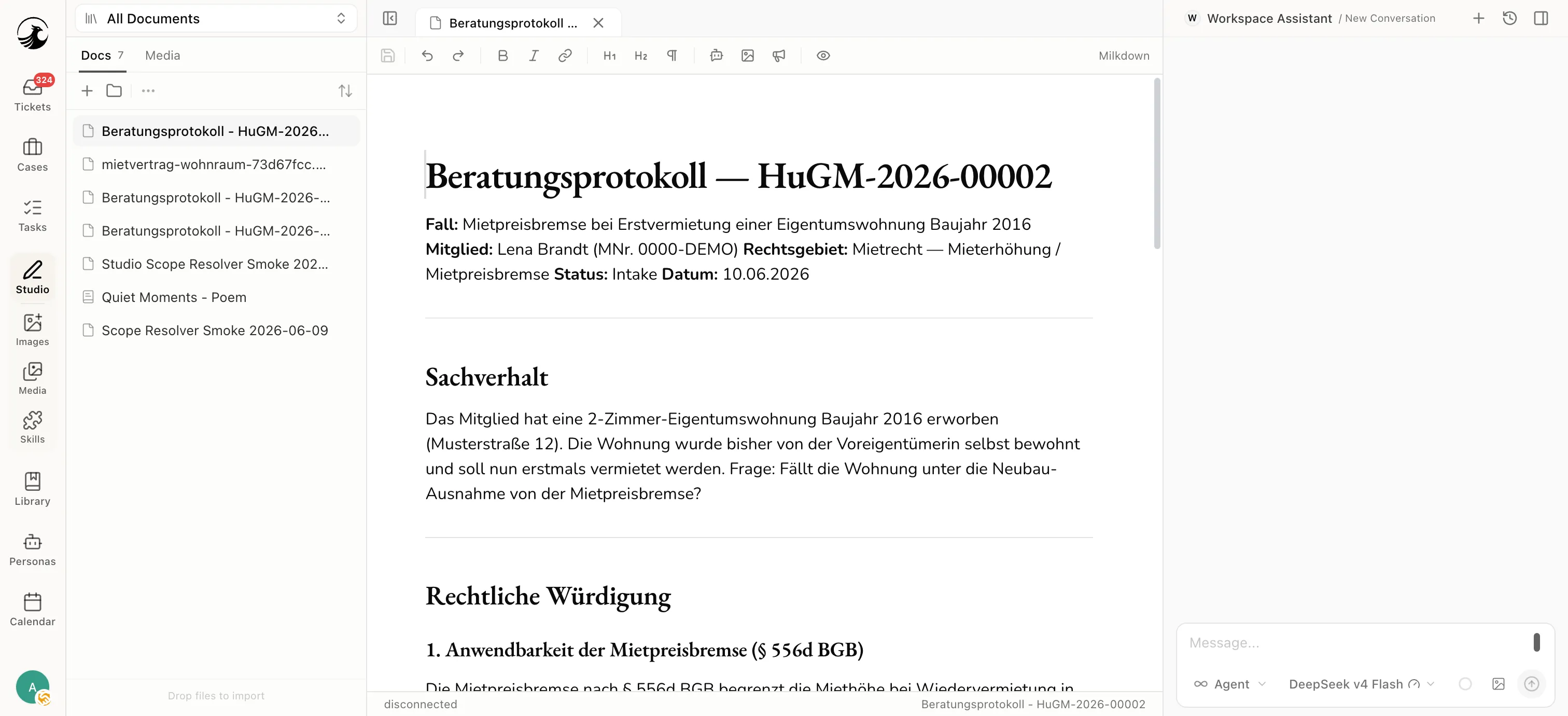This screenshot has height=716, width=1568.
Task: Collapse the document sidebar panel
Action: point(389,18)
